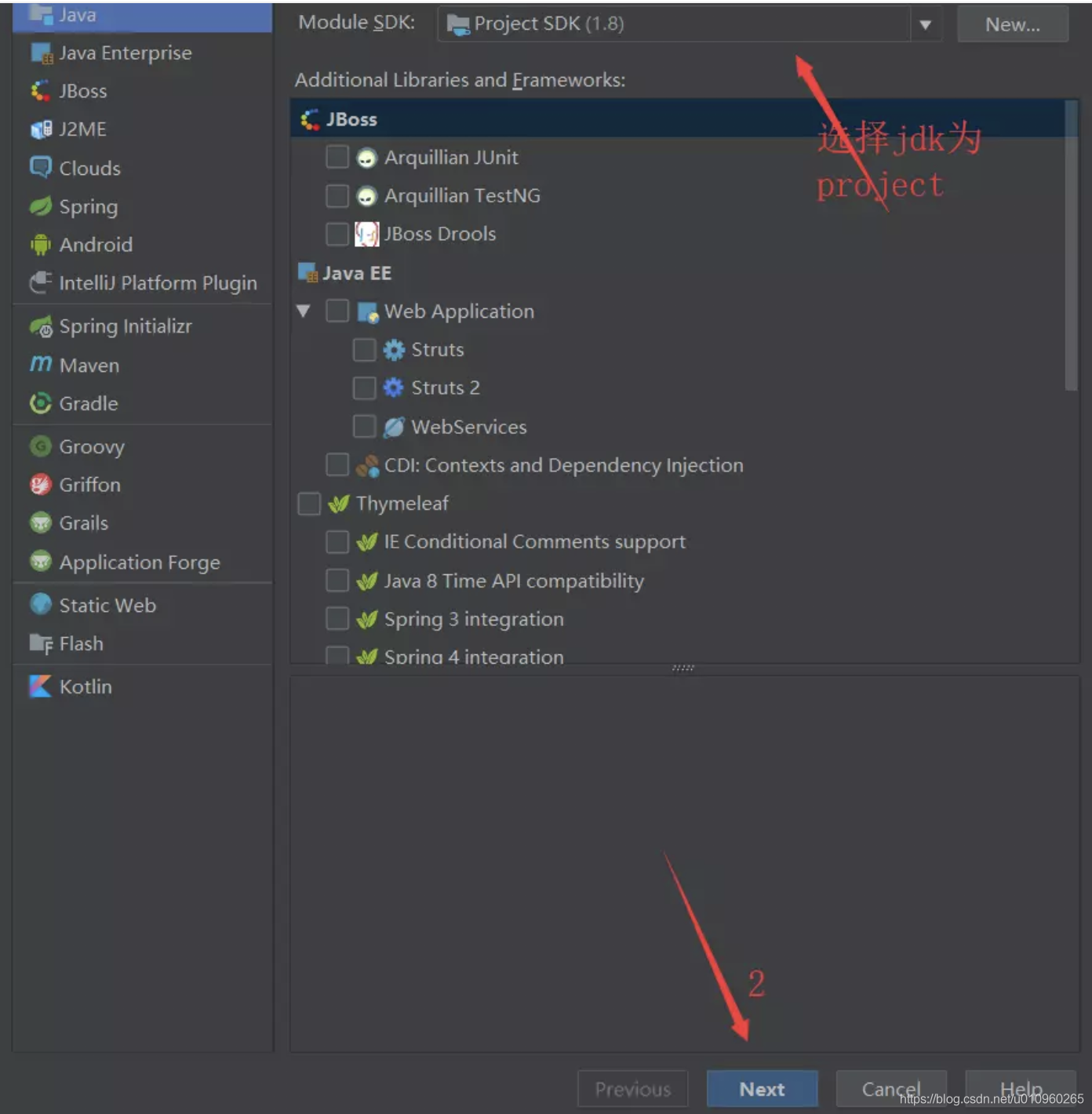Select the Griffon icon
Screen dimensions: 1092x1114
[x=41, y=485]
